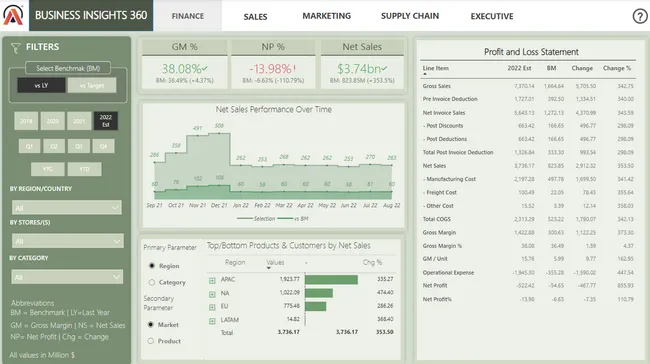Click the GM % KPI card
Image resolution: width=650 pixels, height=364 pixels.
184,64
